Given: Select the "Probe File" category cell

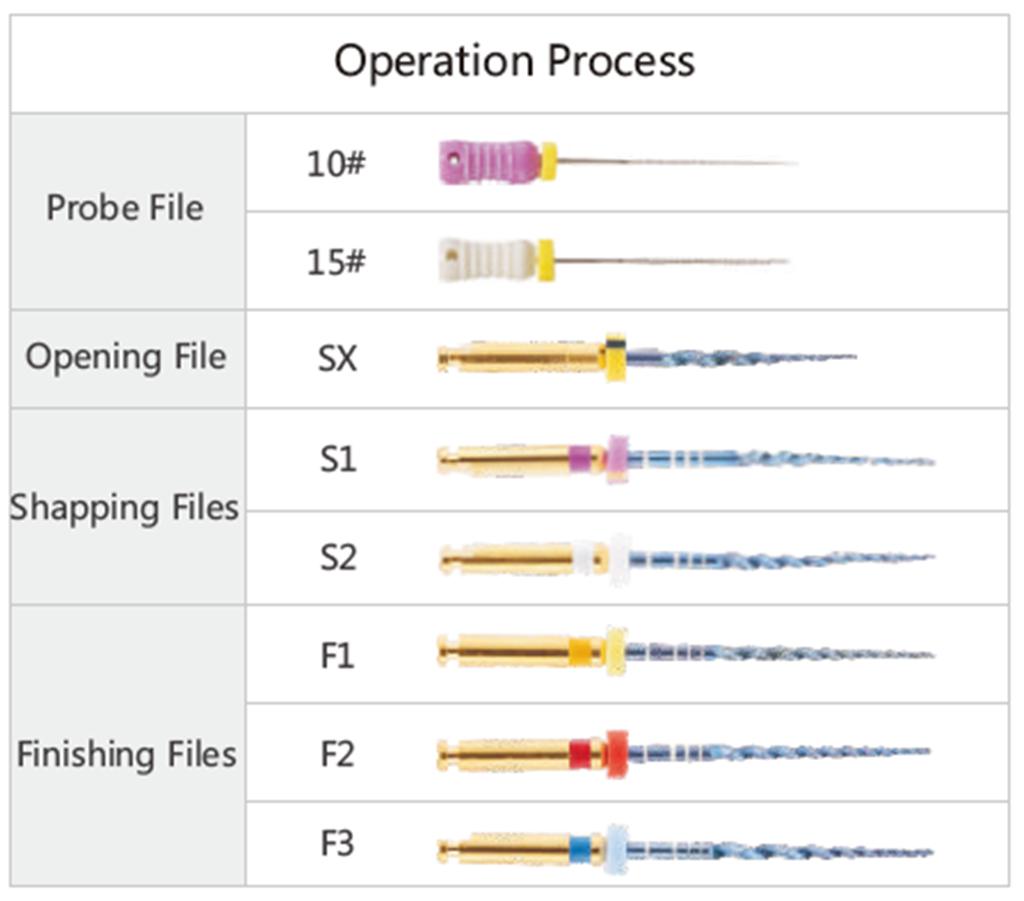Looking at the screenshot, I should 125,208.
